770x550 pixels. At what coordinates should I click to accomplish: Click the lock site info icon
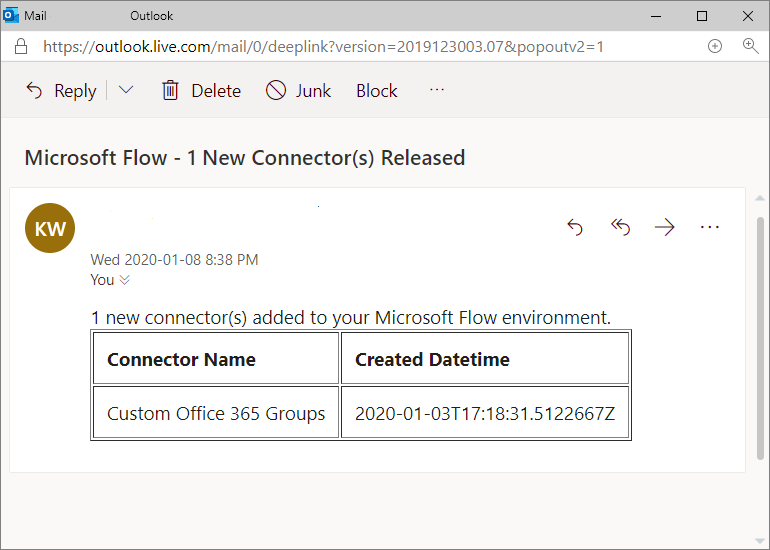tap(21, 46)
